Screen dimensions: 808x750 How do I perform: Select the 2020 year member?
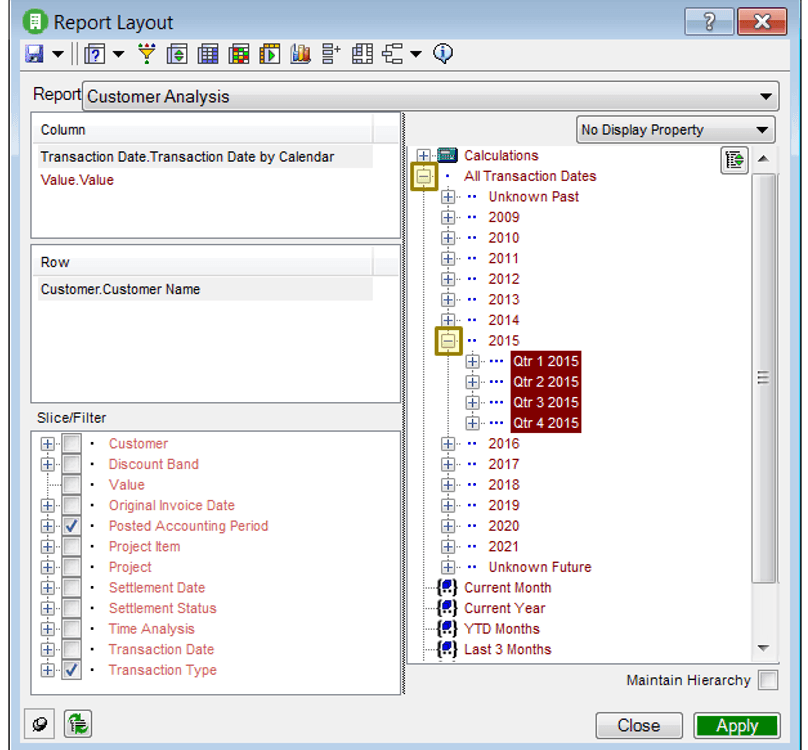tap(503, 526)
